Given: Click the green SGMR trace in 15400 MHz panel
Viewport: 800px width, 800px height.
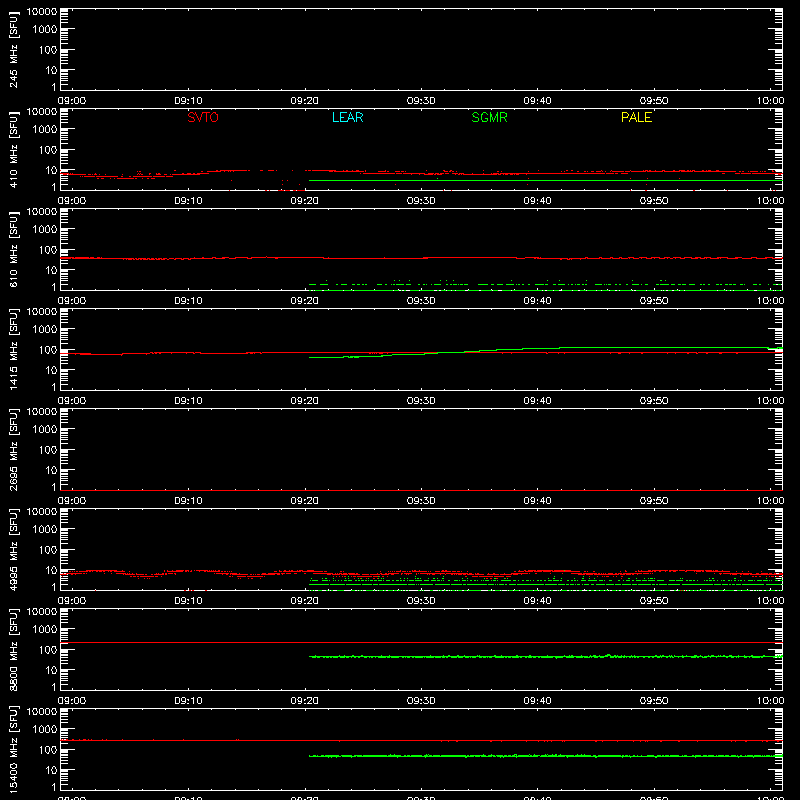Looking at the screenshot, I should point(545,756).
